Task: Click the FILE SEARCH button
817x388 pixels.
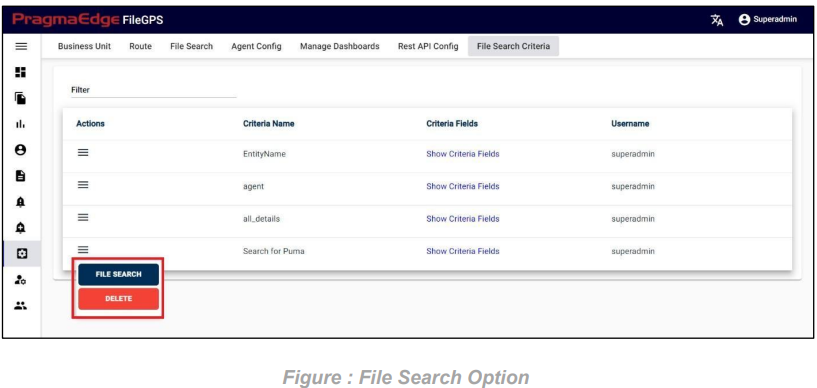Action: pos(118,274)
